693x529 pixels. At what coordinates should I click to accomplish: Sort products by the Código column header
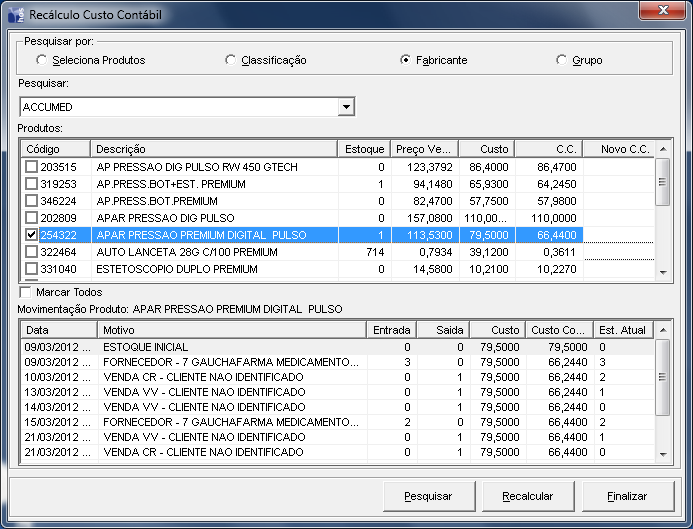pos(56,149)
